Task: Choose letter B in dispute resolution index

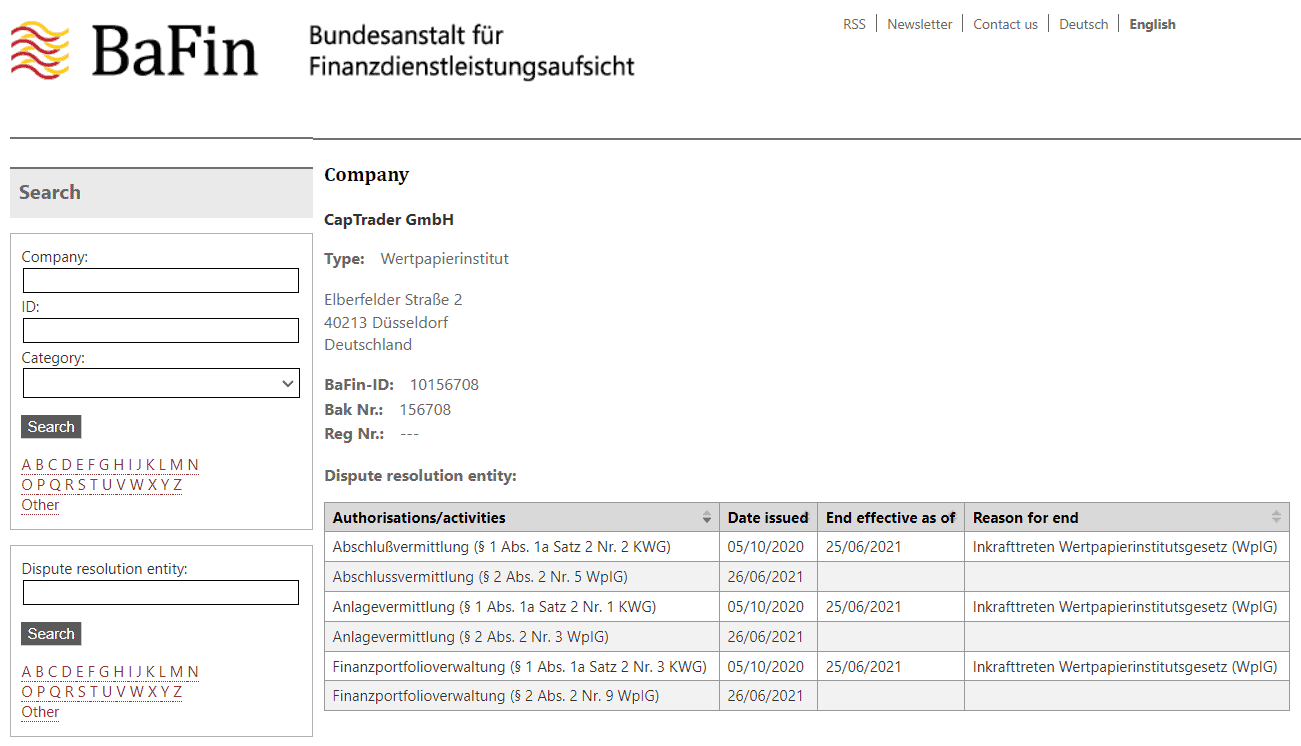Action: click(40, 672)
